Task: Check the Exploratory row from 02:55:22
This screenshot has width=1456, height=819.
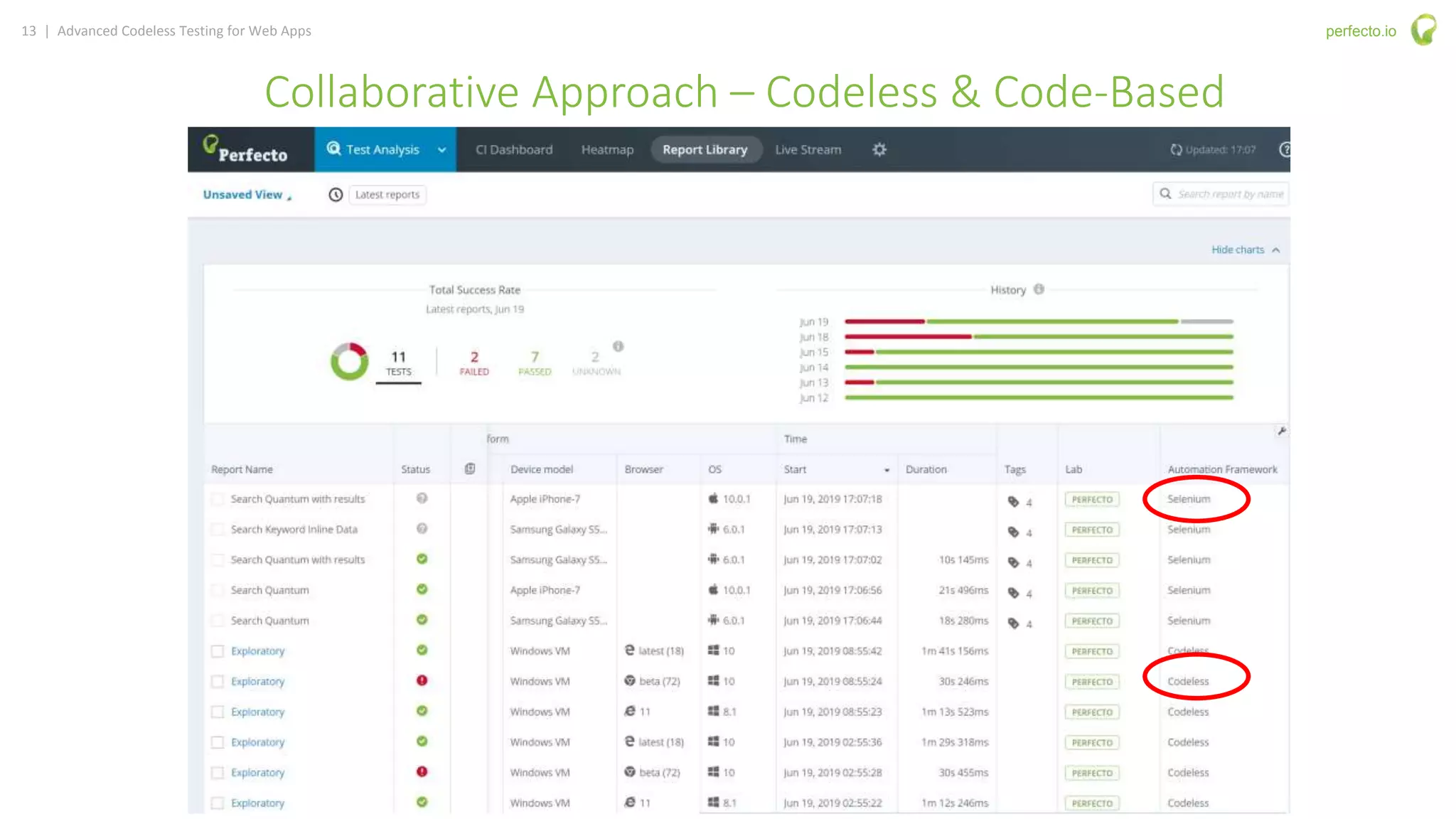Action: click(x=218, y=803)
